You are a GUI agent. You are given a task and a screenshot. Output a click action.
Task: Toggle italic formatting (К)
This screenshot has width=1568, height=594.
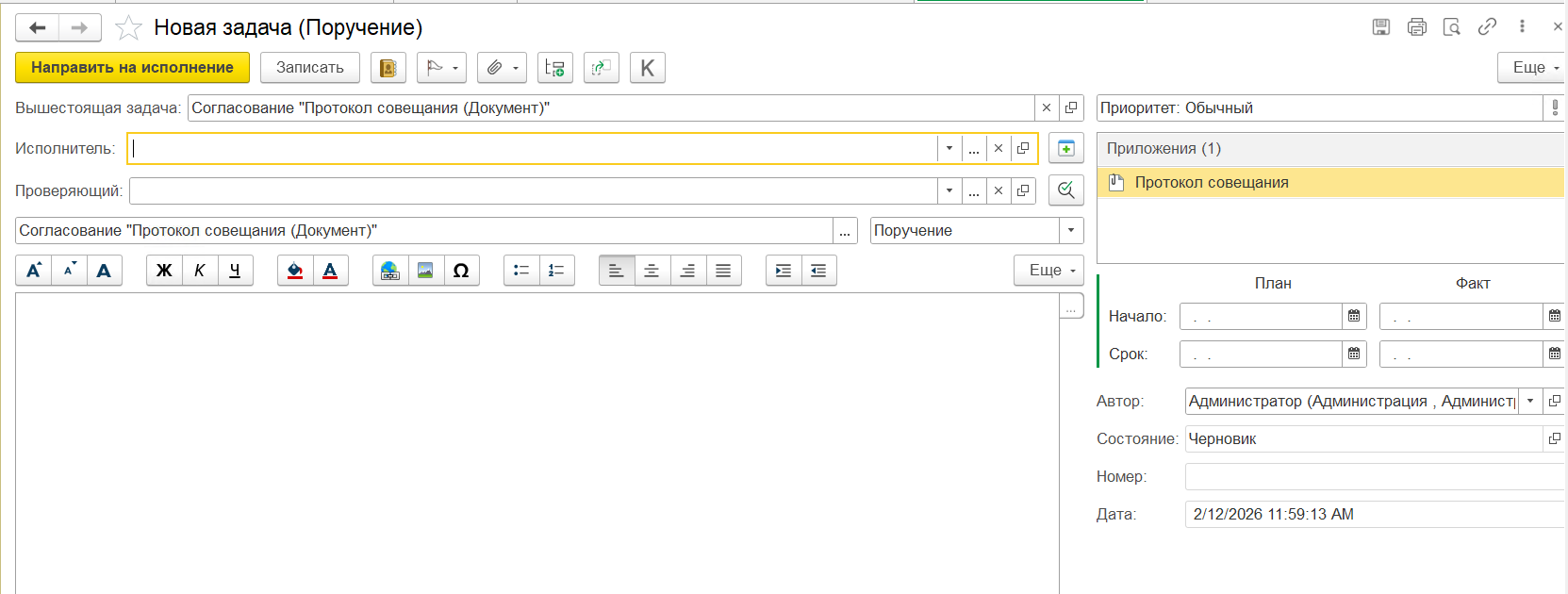200,271
